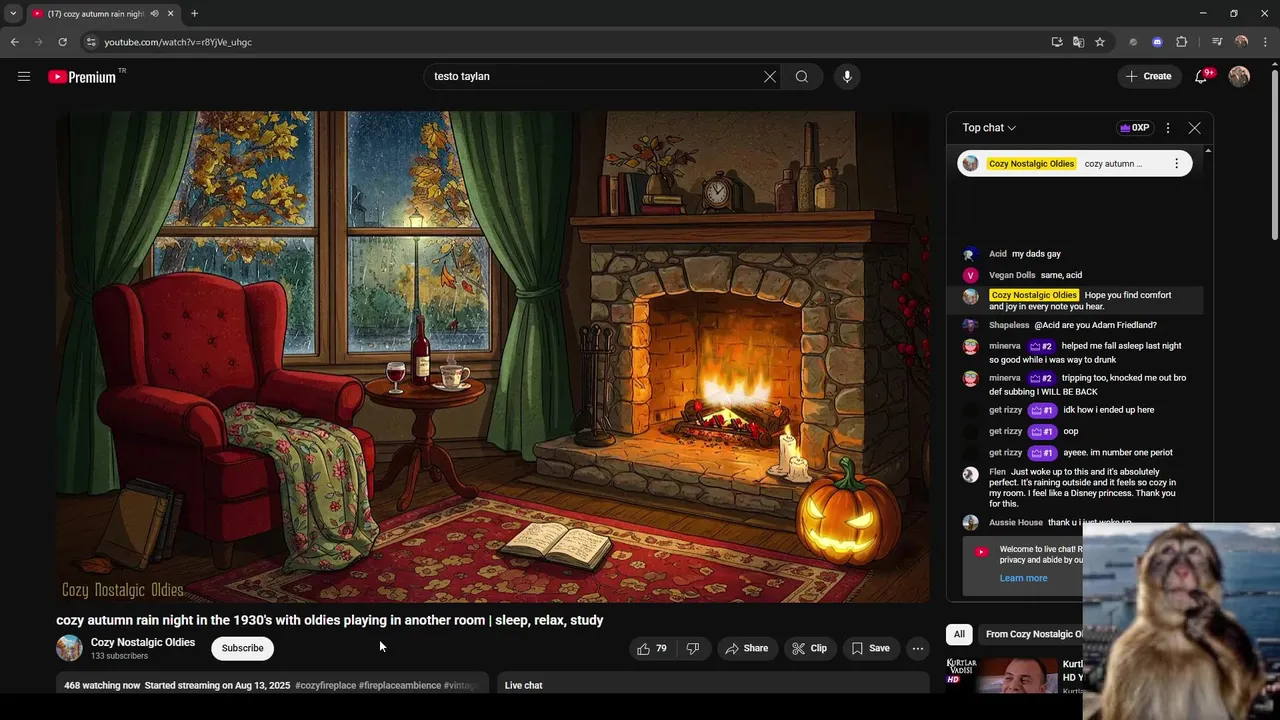Open the notifications bell
The height and width of the screenshot is (720, 1280).
[x=1203, y=76]
